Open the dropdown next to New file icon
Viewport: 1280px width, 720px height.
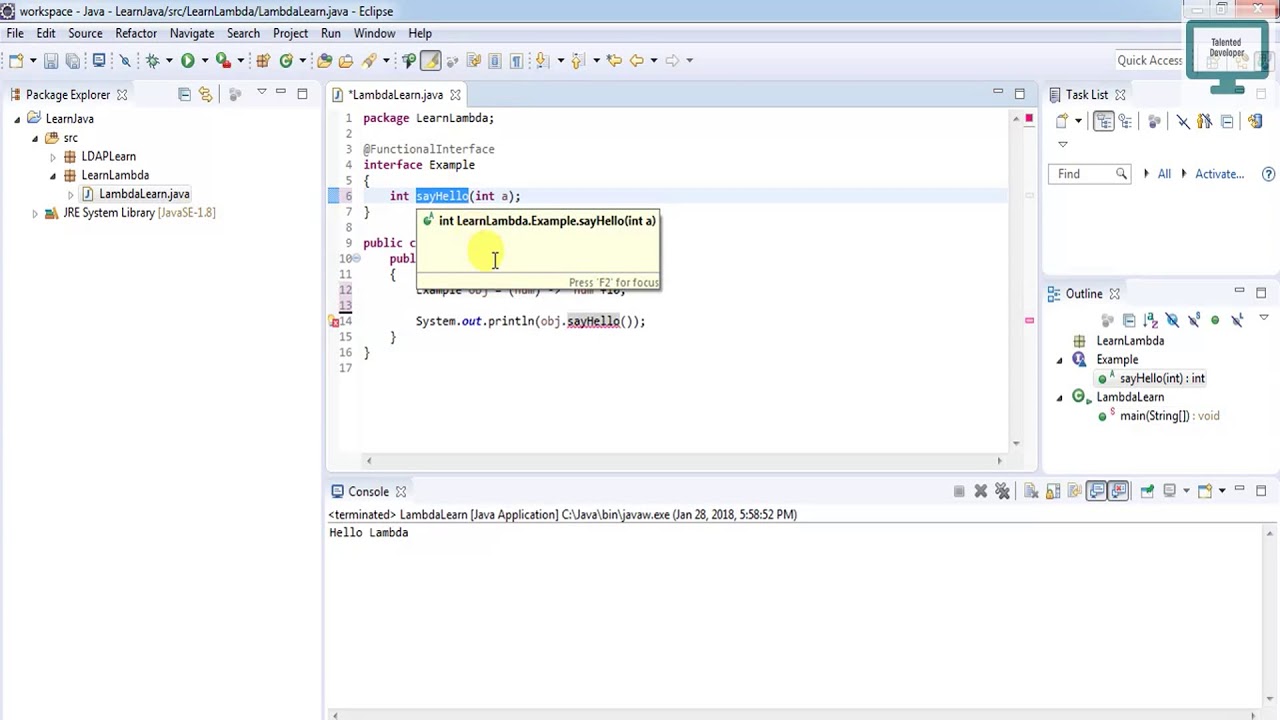[x=33, y=60]
